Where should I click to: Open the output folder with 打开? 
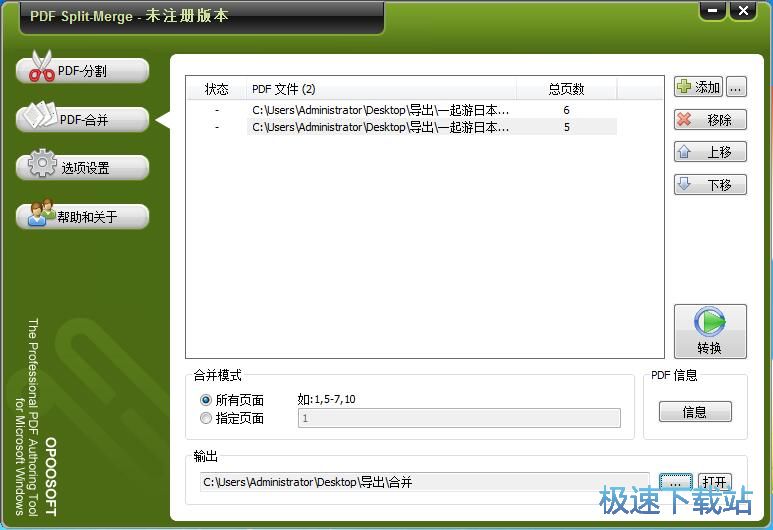coord(715,482)
